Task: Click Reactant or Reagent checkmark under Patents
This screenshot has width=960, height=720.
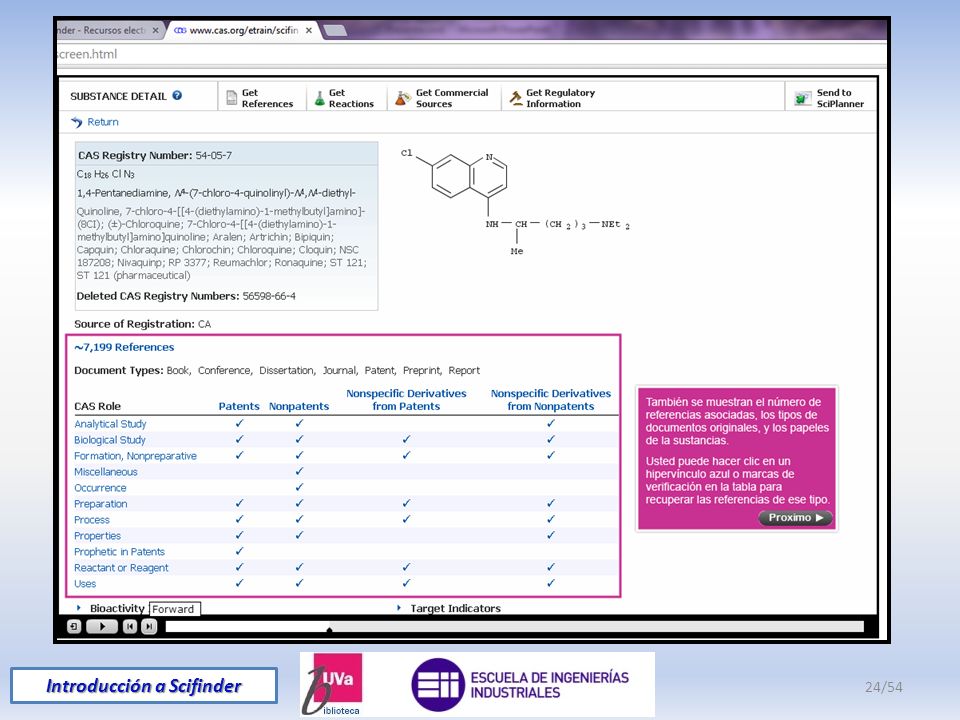Action: pos(239,567)
